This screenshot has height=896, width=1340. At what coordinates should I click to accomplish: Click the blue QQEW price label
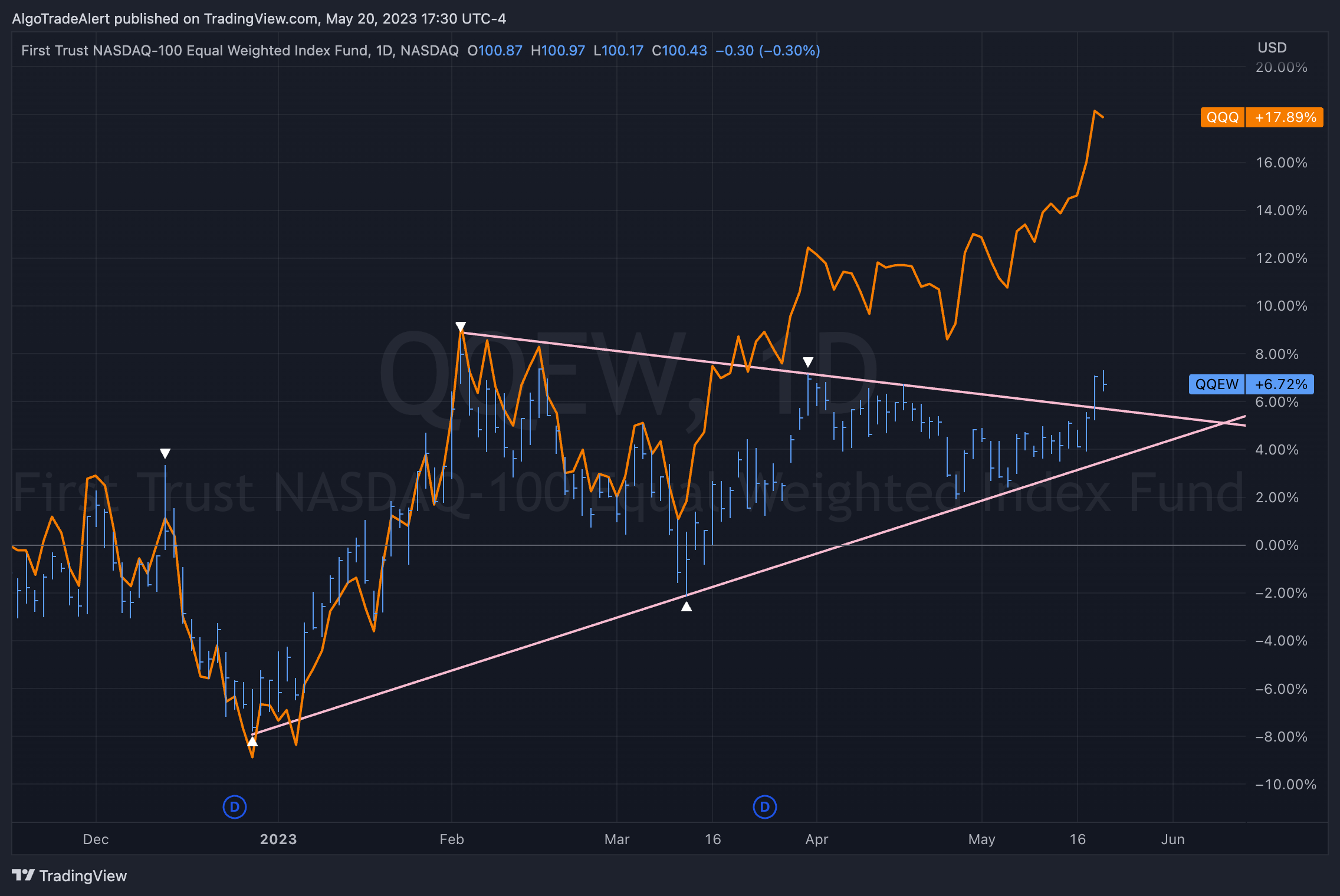1217,384
